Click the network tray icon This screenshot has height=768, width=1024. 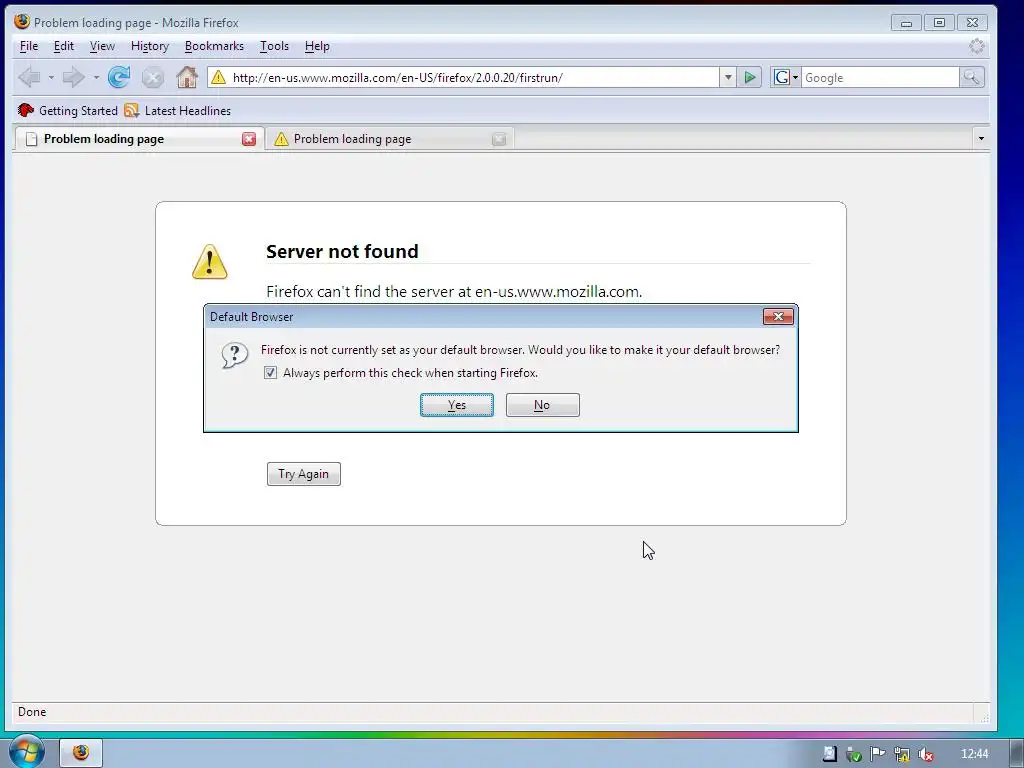(x=902, y=754)
